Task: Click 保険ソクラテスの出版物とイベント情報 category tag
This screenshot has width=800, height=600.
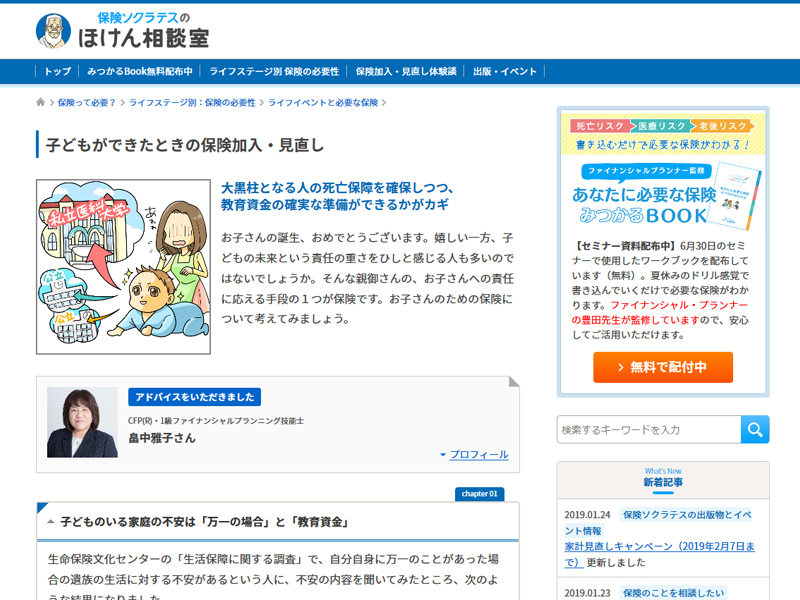Action: pos(686,515)
